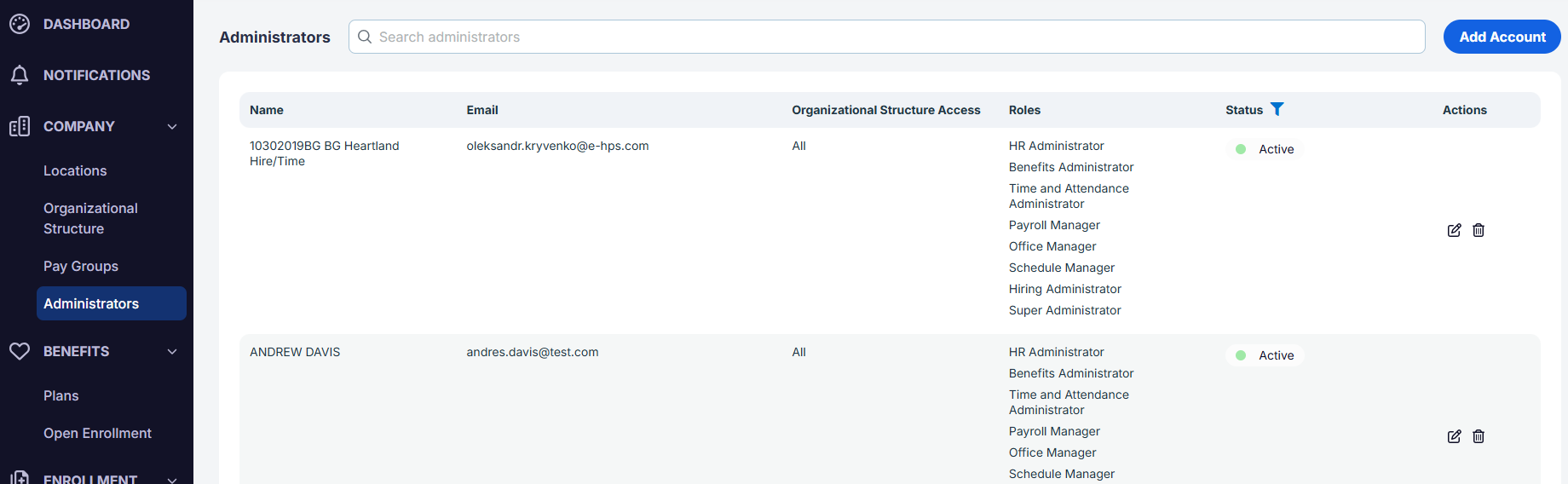Click the Status column filter icon
Image resolution: width=1568 pixels, height=484 pixels.
click(1277, 109)
